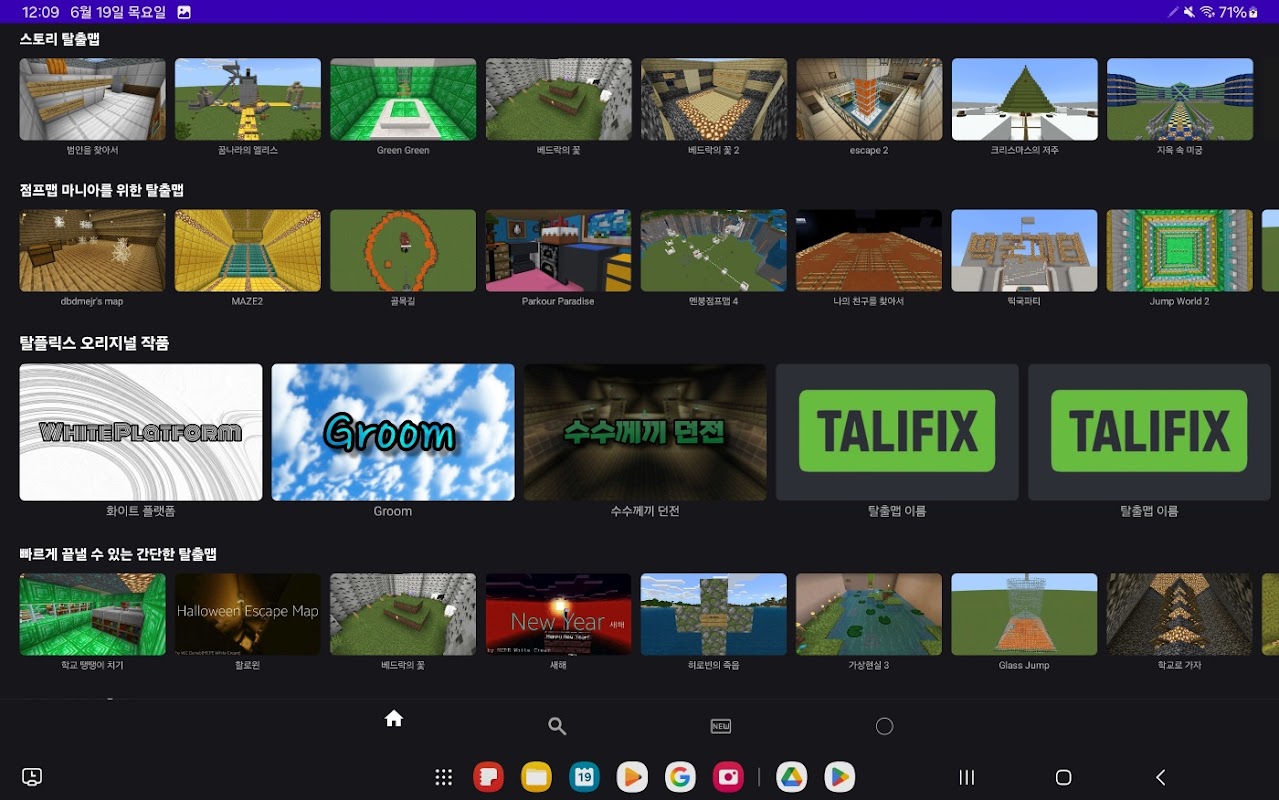The width and height of the screenshot is (1279, 800).
Task: Tap the date 6월 19일 목요일
Action: pos(119,12)
